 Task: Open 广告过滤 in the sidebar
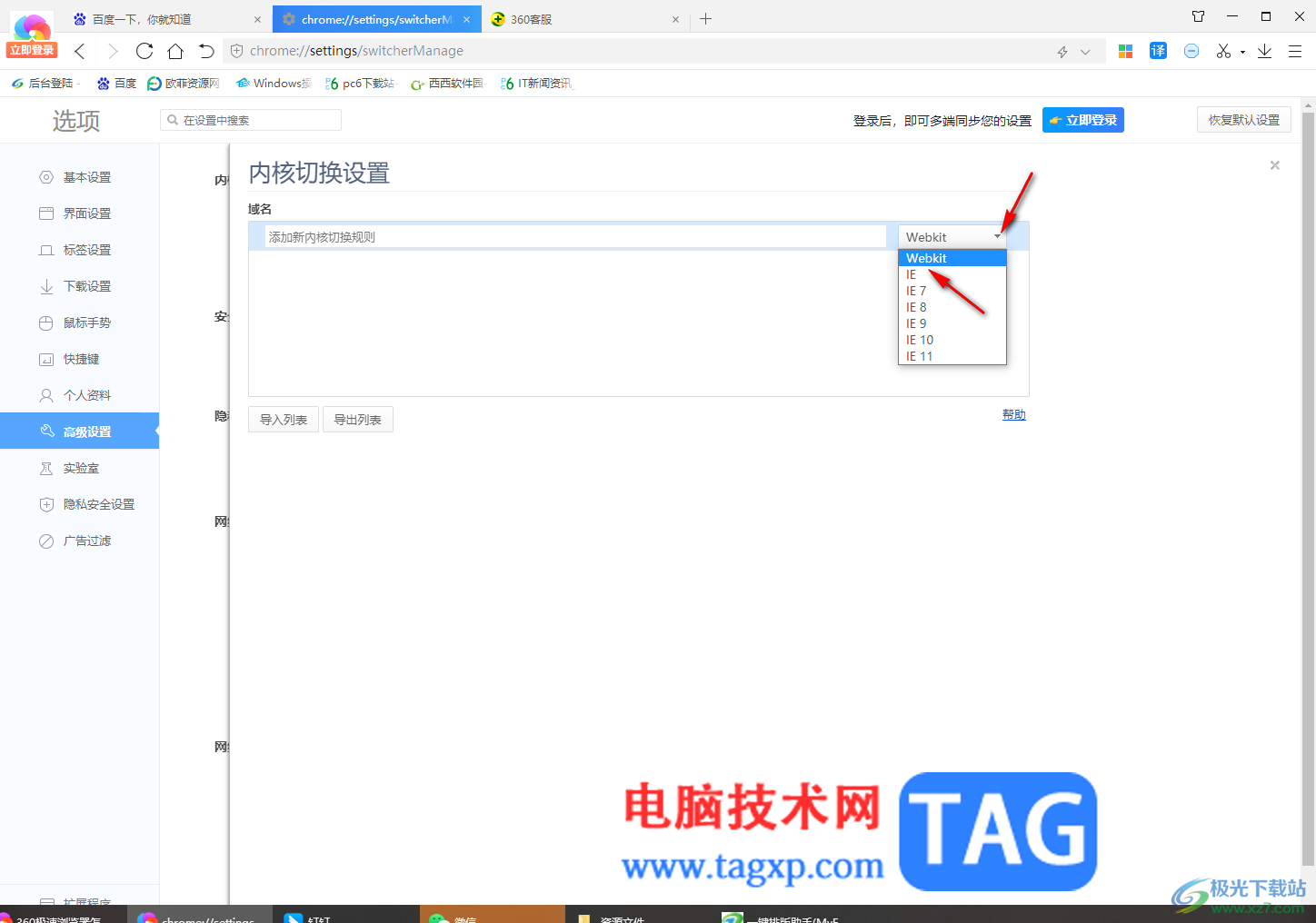click(x=79, y=541)
